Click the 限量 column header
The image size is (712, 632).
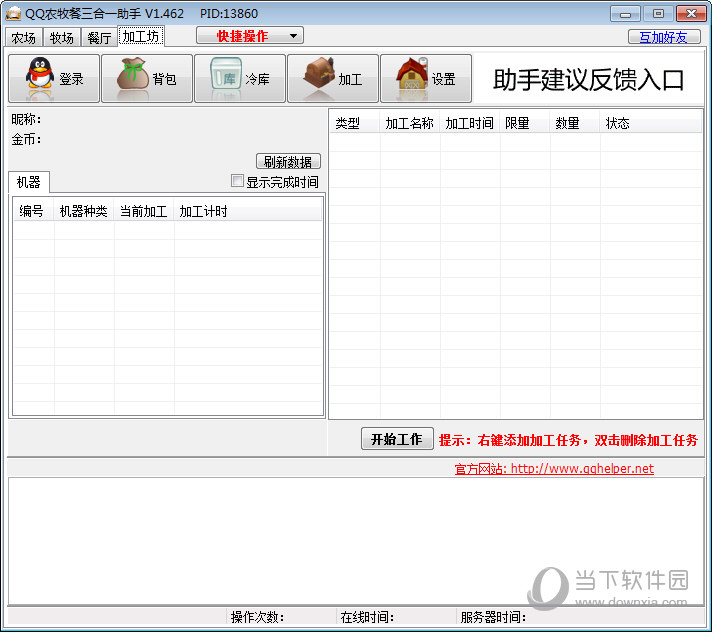pos(524,123)
